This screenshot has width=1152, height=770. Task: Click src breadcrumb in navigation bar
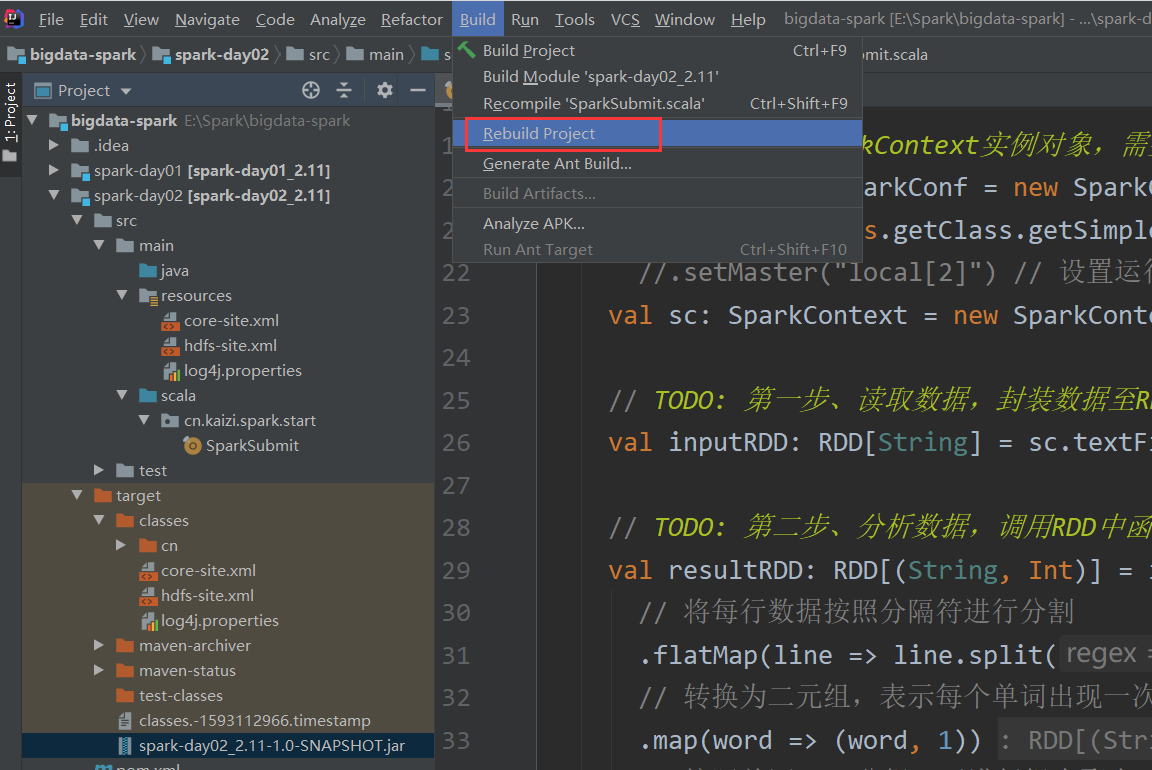(x=309, y=54)
